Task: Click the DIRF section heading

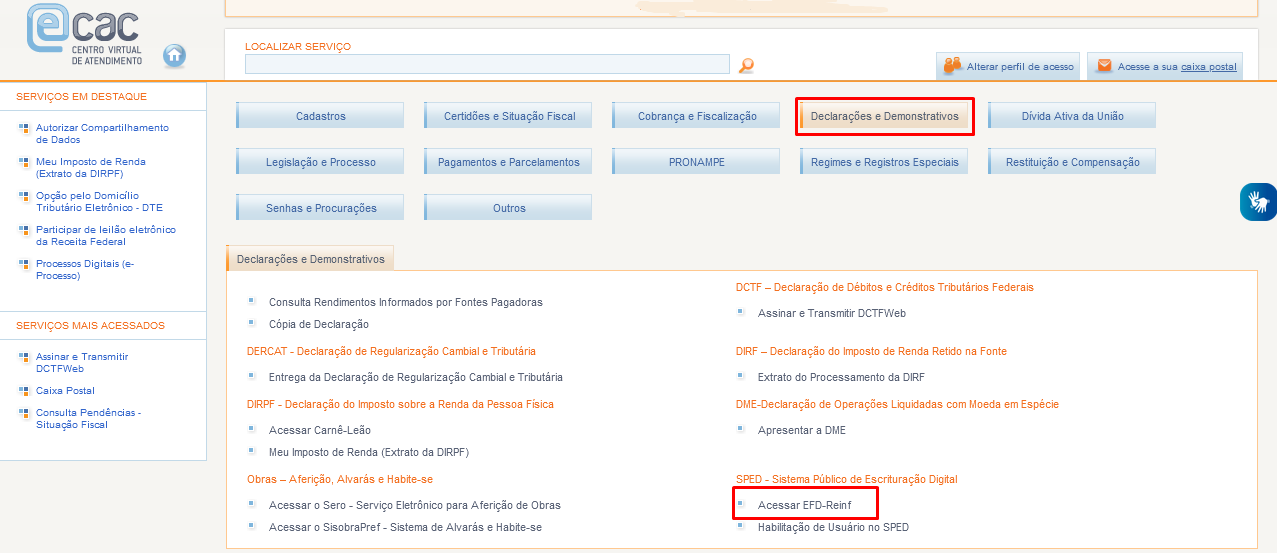Action: 871,351
